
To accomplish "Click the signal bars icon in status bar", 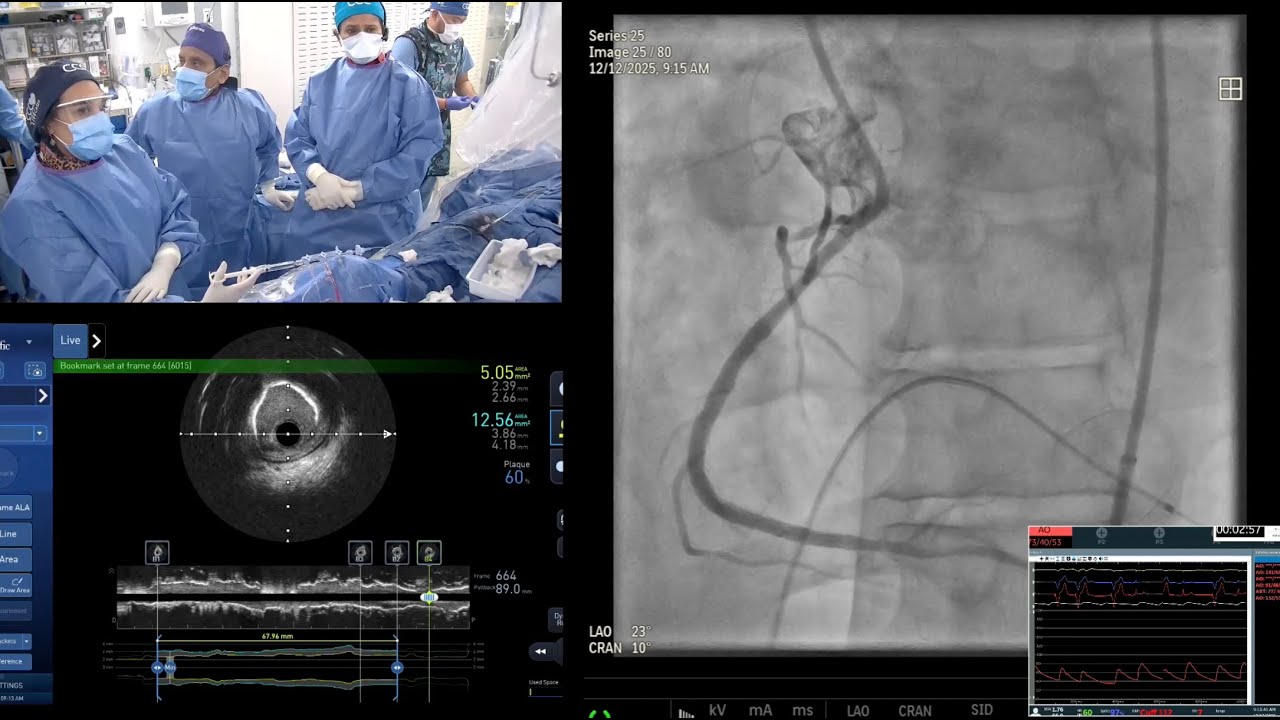I will pos(686,712).
